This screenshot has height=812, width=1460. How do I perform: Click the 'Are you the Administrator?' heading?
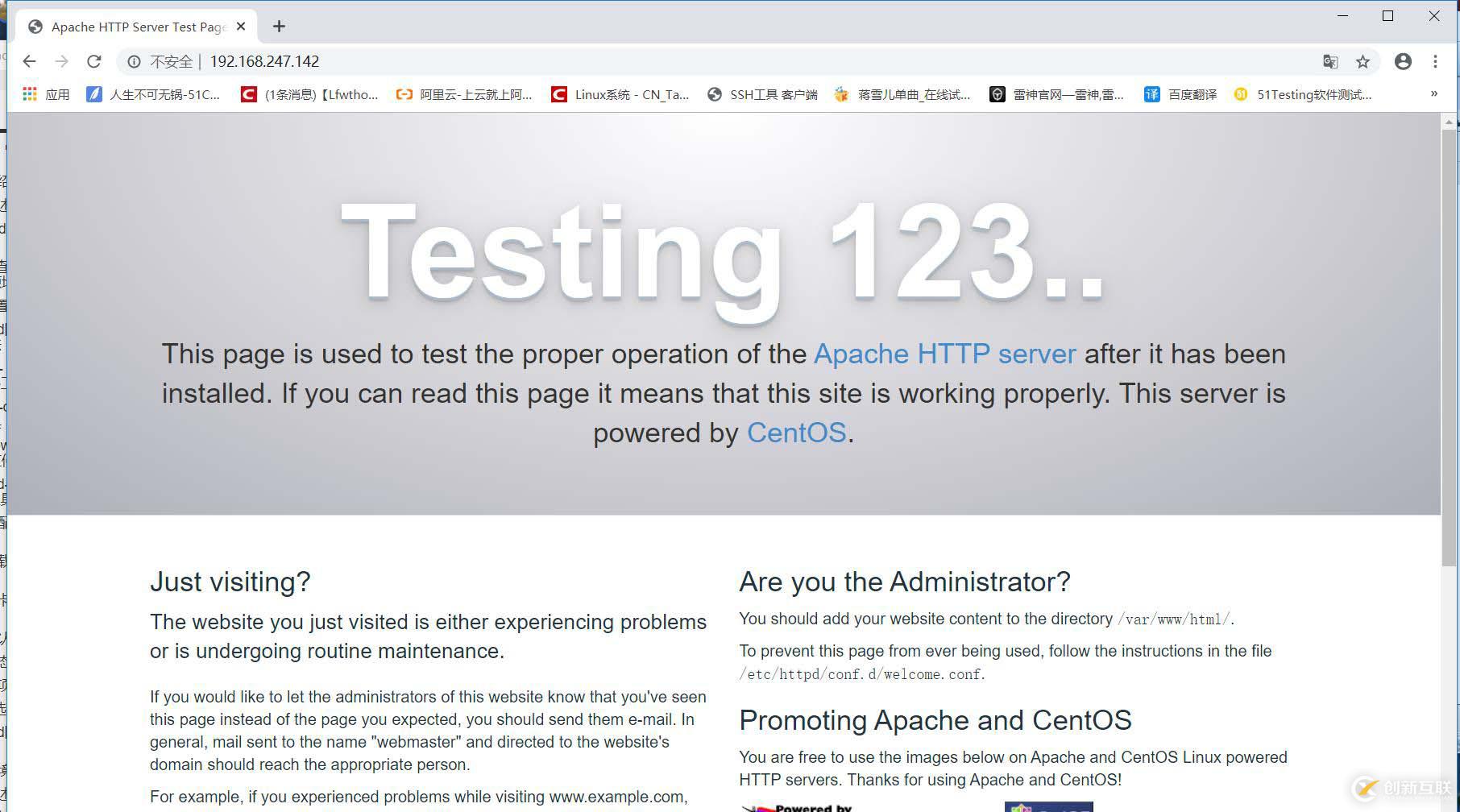(905, 582)
